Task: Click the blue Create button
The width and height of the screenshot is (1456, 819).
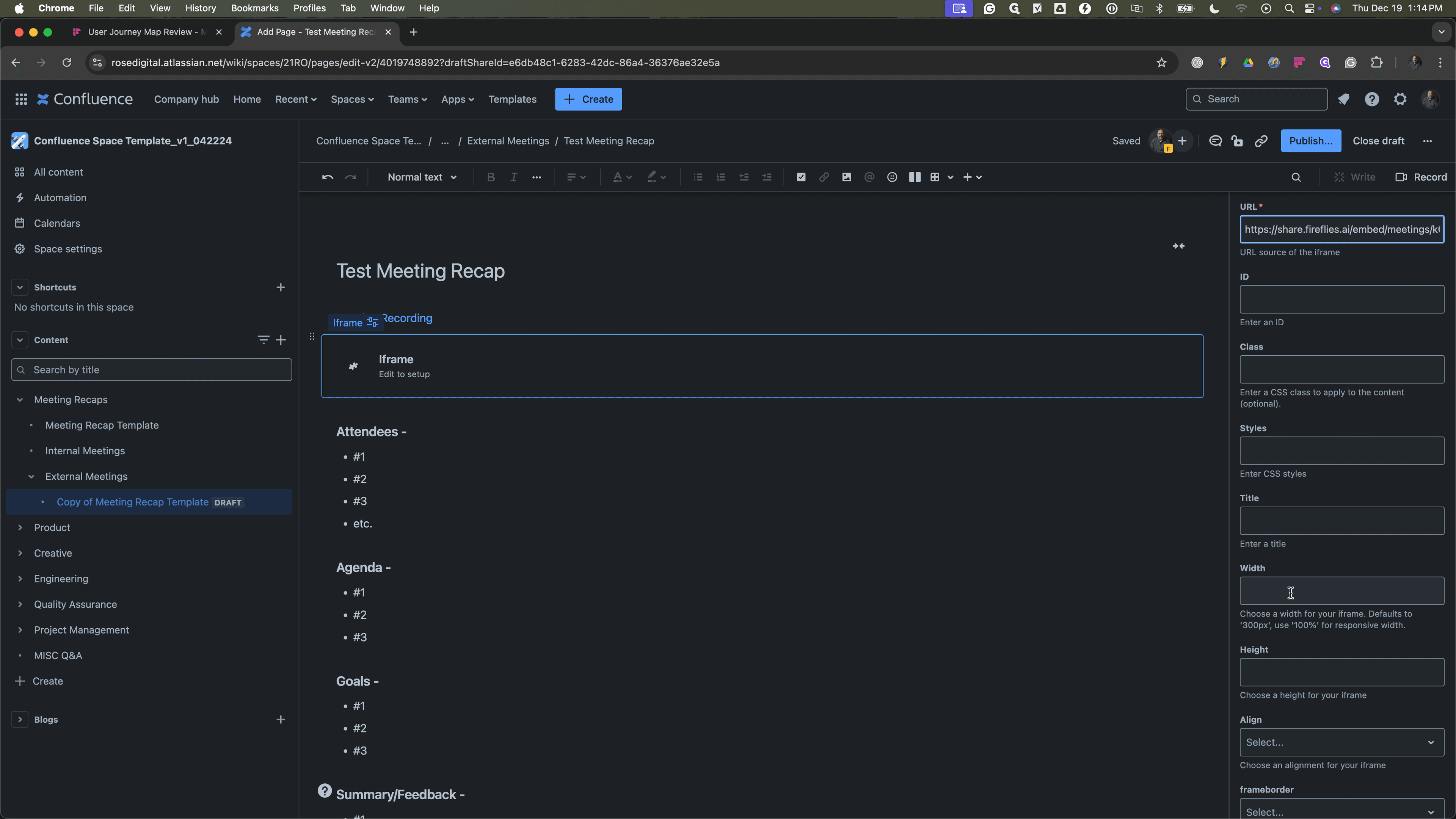Action: tap(588, 99)
